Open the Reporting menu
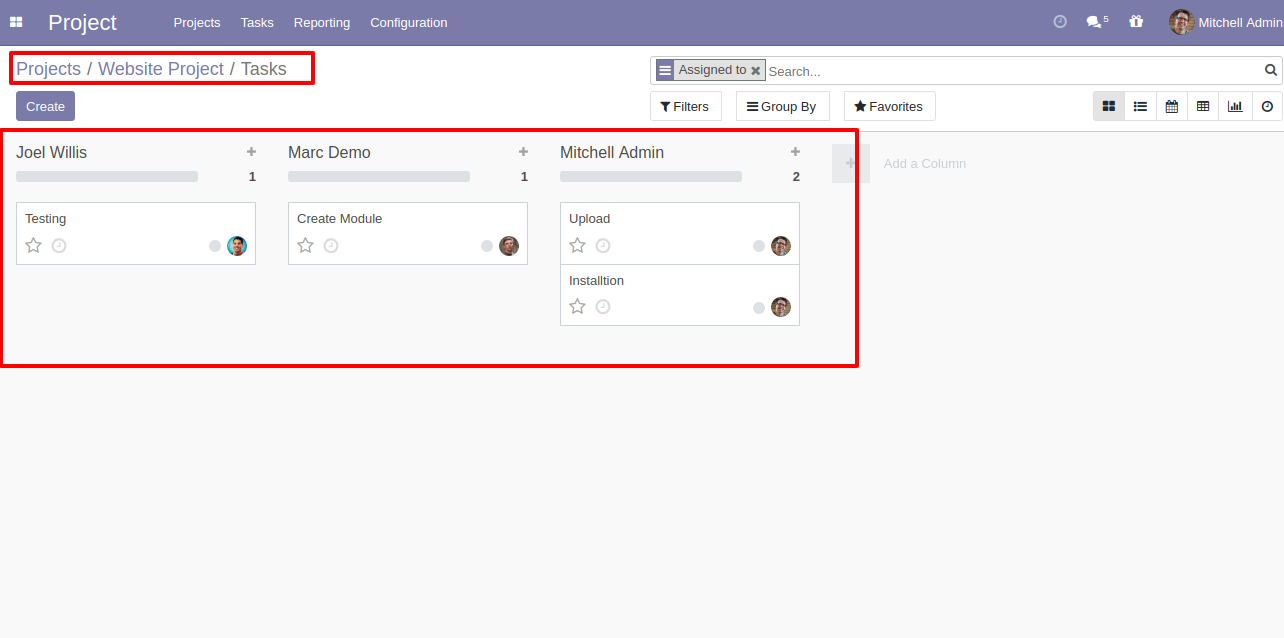The image size is (1284, 638). 322,22
